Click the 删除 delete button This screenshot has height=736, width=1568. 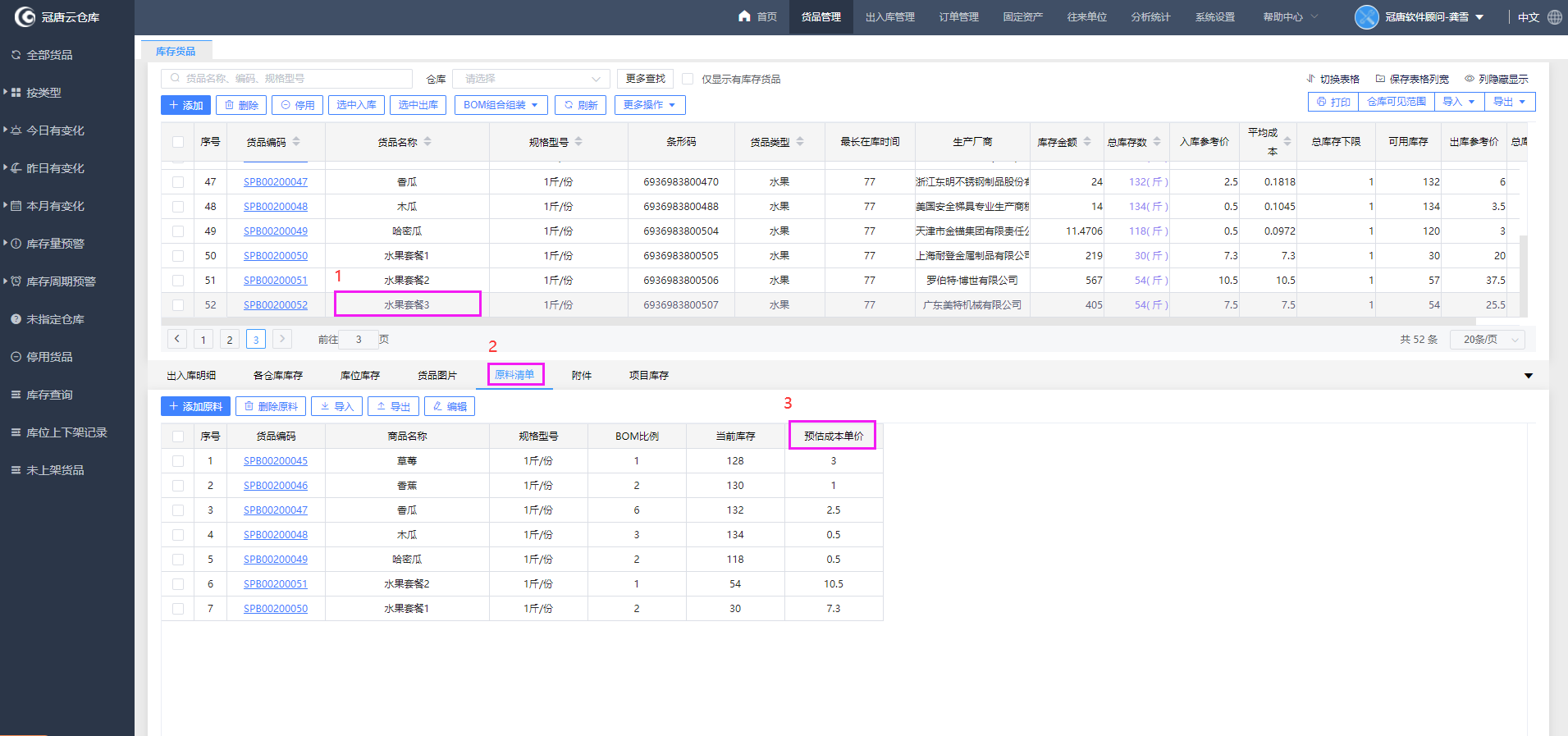pos(241,105)
